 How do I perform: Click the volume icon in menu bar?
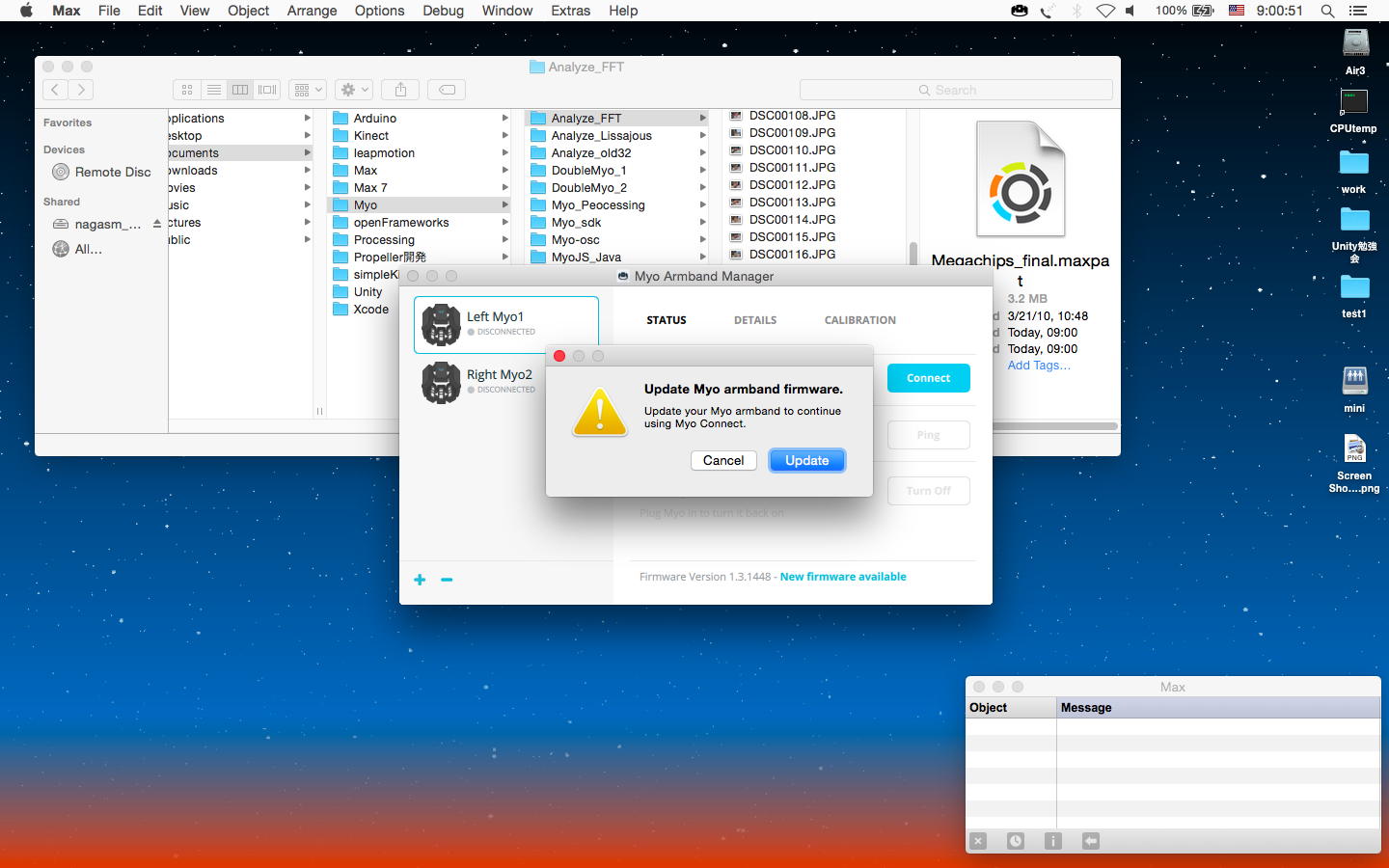coord(1130,11)
